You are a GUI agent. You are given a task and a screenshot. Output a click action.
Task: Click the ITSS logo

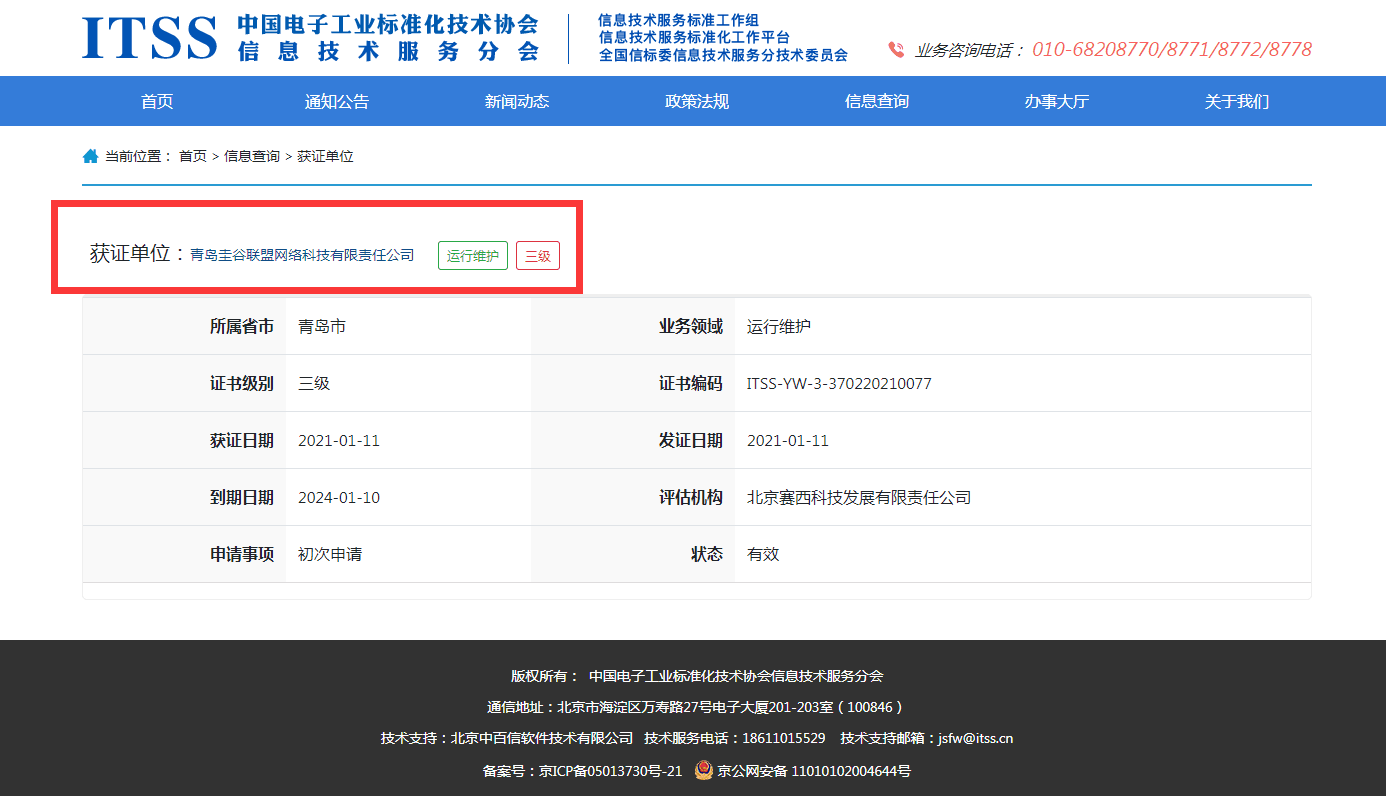150,36
